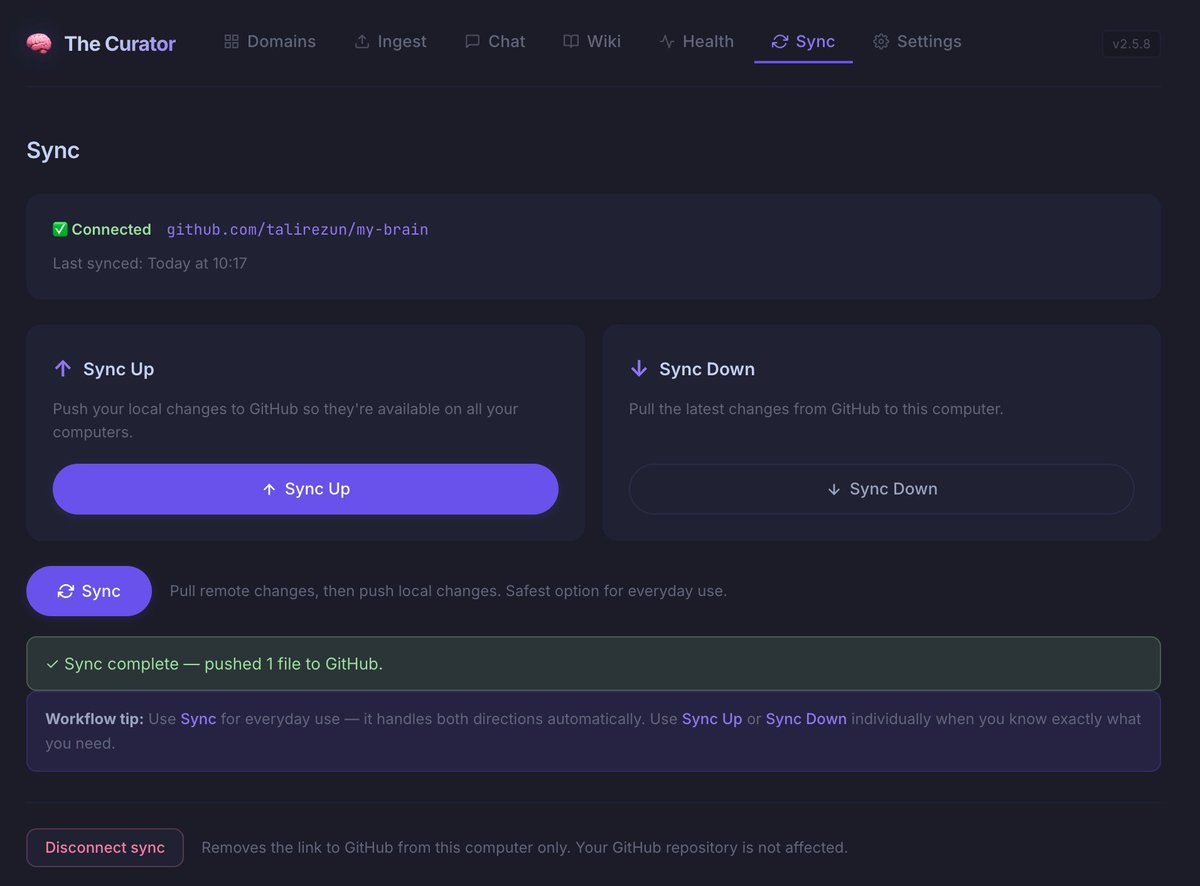1200x886 pixels.
Task: Click the Sync page heading
Action: [x=53, y=151]
